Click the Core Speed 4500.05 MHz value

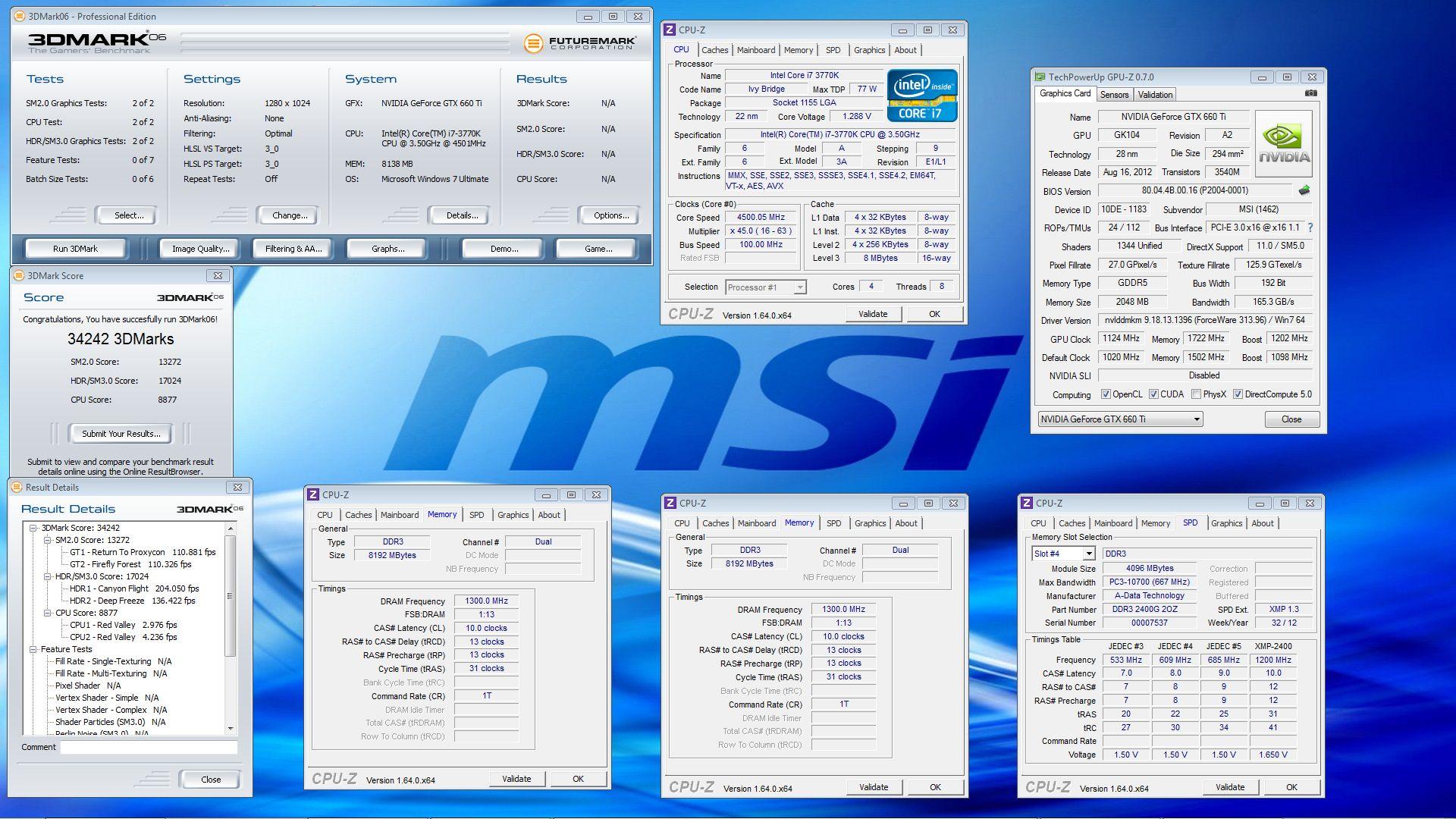click(761, 217)
